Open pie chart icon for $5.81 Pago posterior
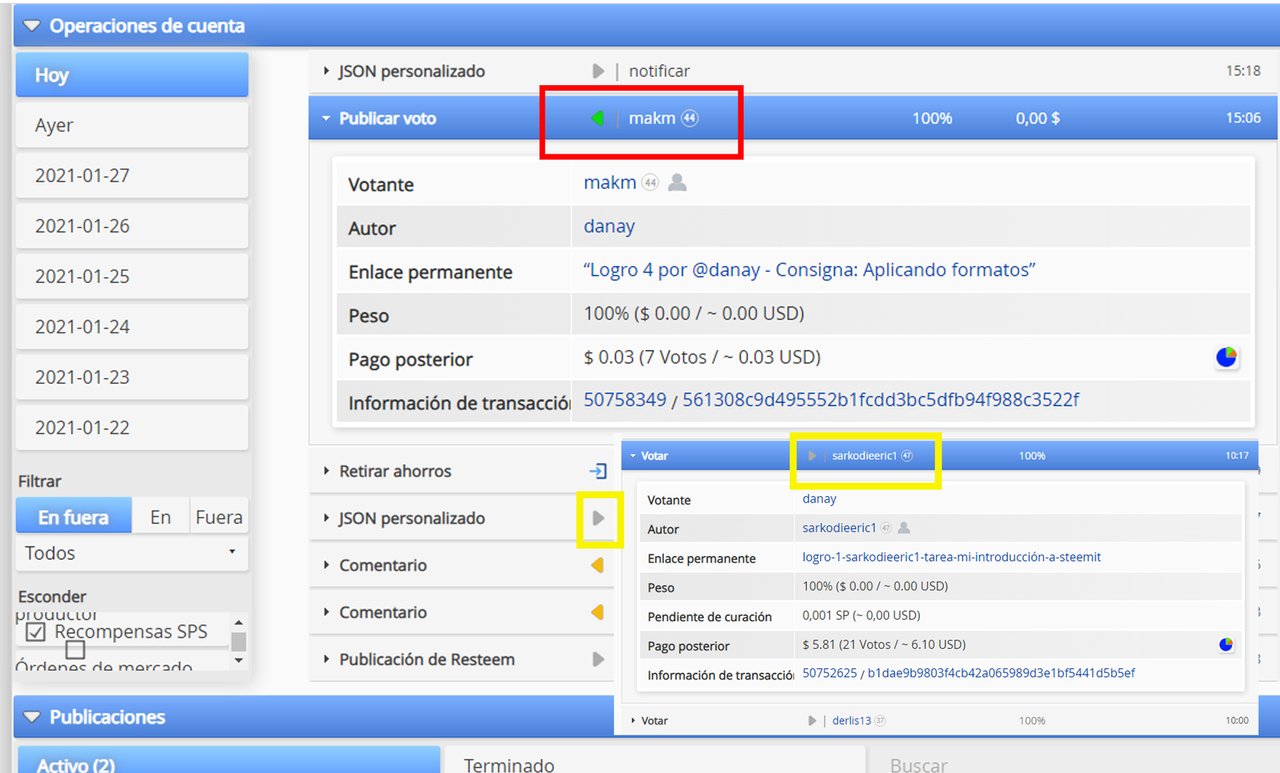The width and height of the screenshot is (1280, 773). [x=1226, y=645]
